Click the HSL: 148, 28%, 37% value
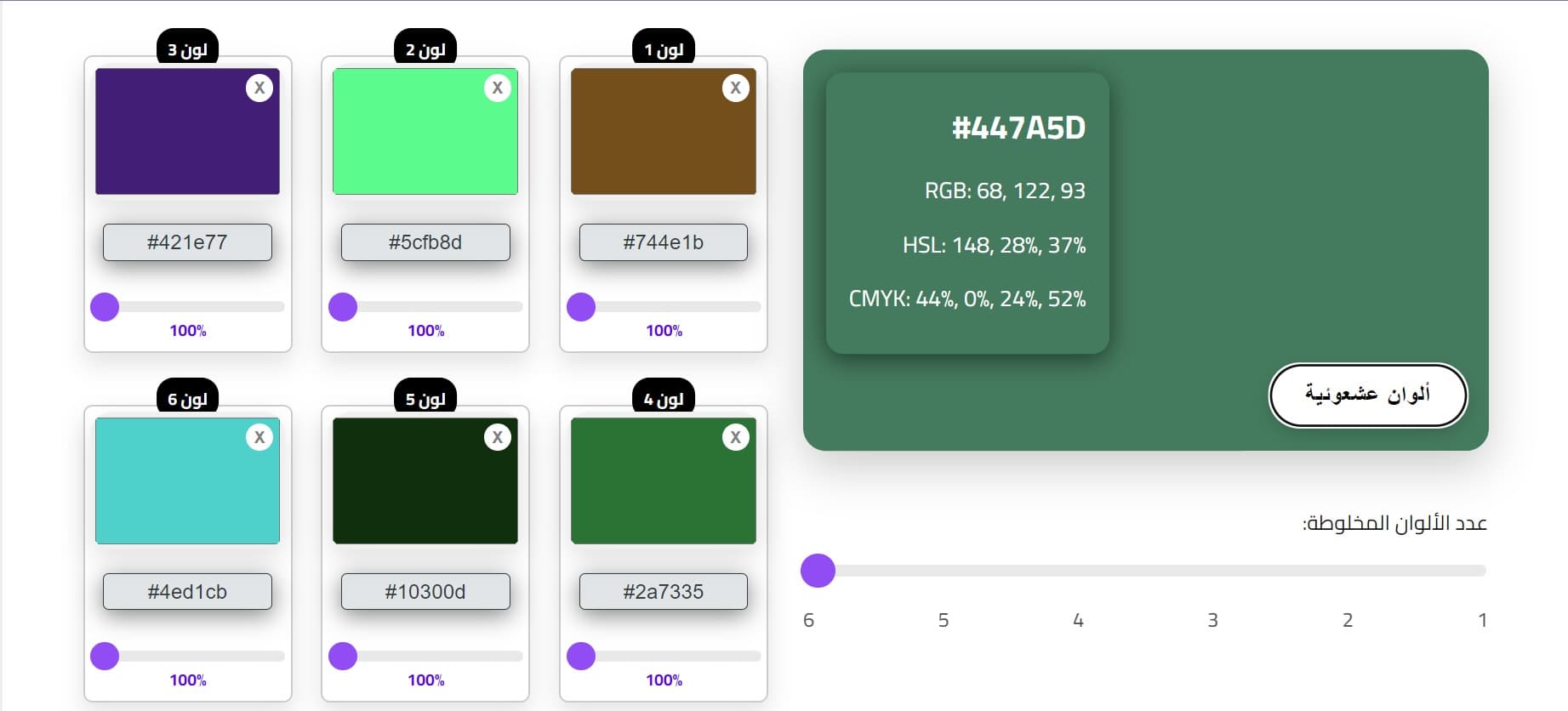The image size is (1568, 711). 994,246
